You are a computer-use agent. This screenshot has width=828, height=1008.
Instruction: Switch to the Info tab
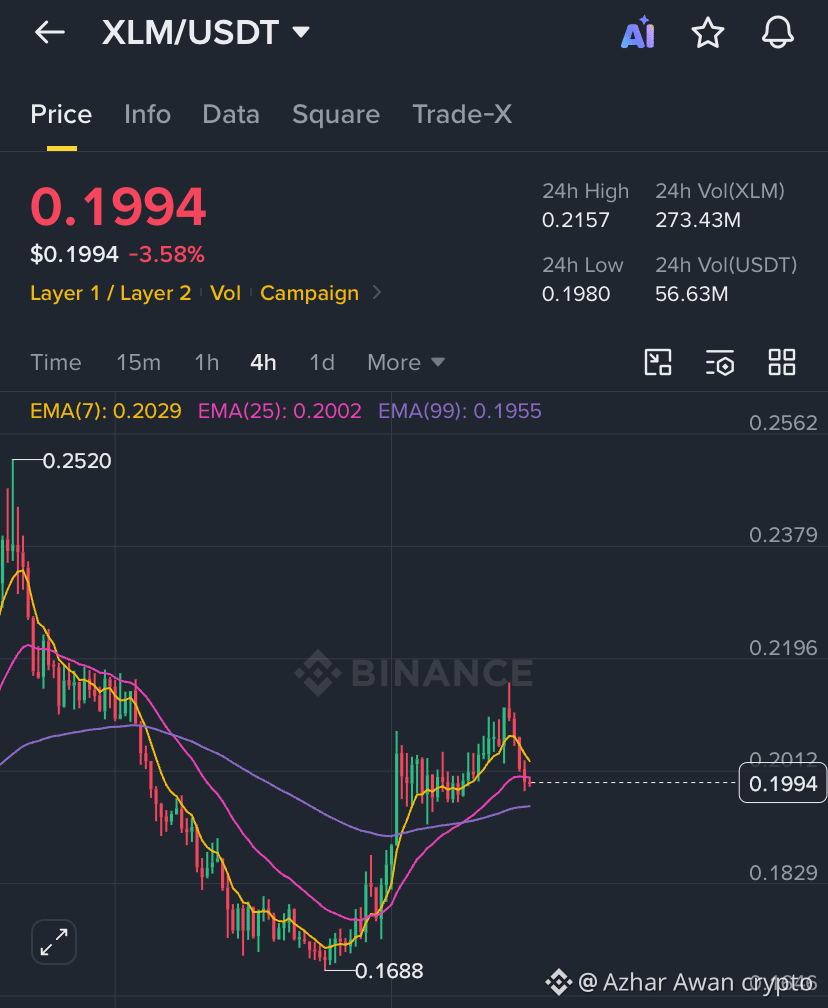pyautogui.click(x=147, y=114)
